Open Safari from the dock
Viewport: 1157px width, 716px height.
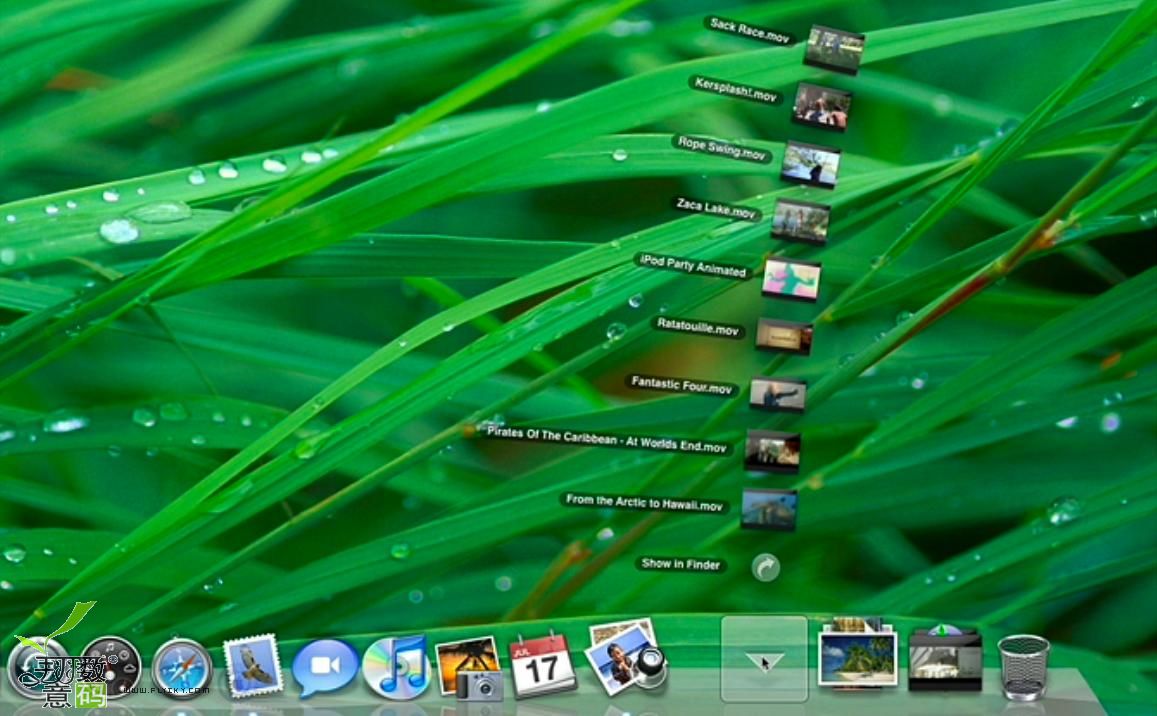(182, 669)
